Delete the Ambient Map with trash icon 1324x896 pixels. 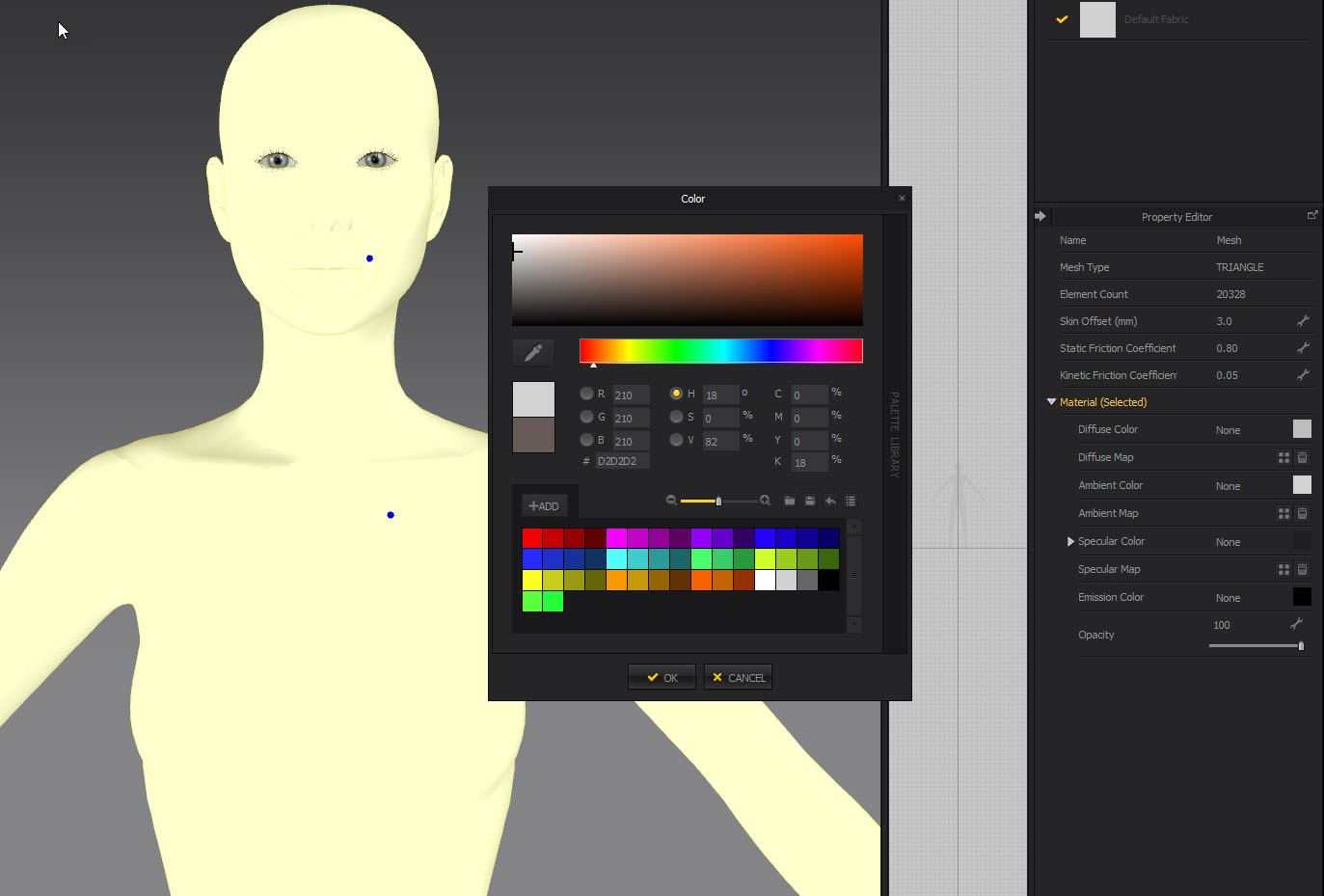tap(1302, 514)
